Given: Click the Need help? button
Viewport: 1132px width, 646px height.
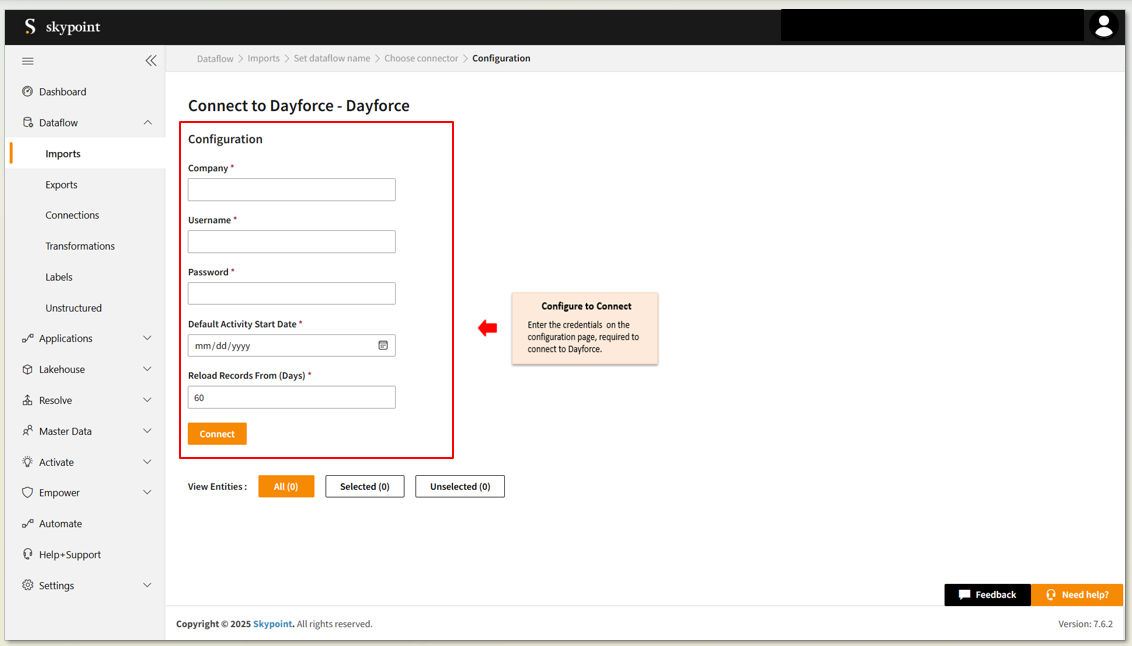Looking at the screenshot, I should pos(1077,595).
